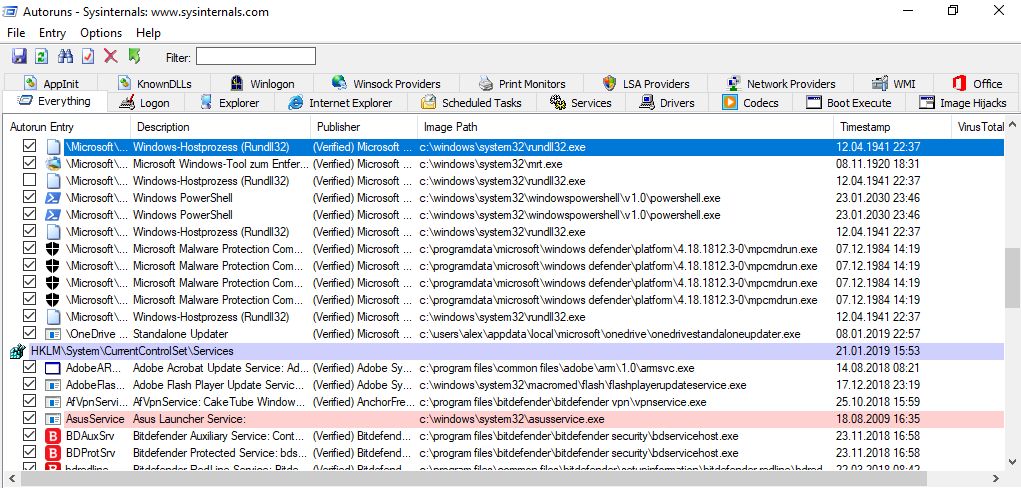Click the red B icon for BDProtSrv
The image size is (1021, 488).
[x=53, y=453]
